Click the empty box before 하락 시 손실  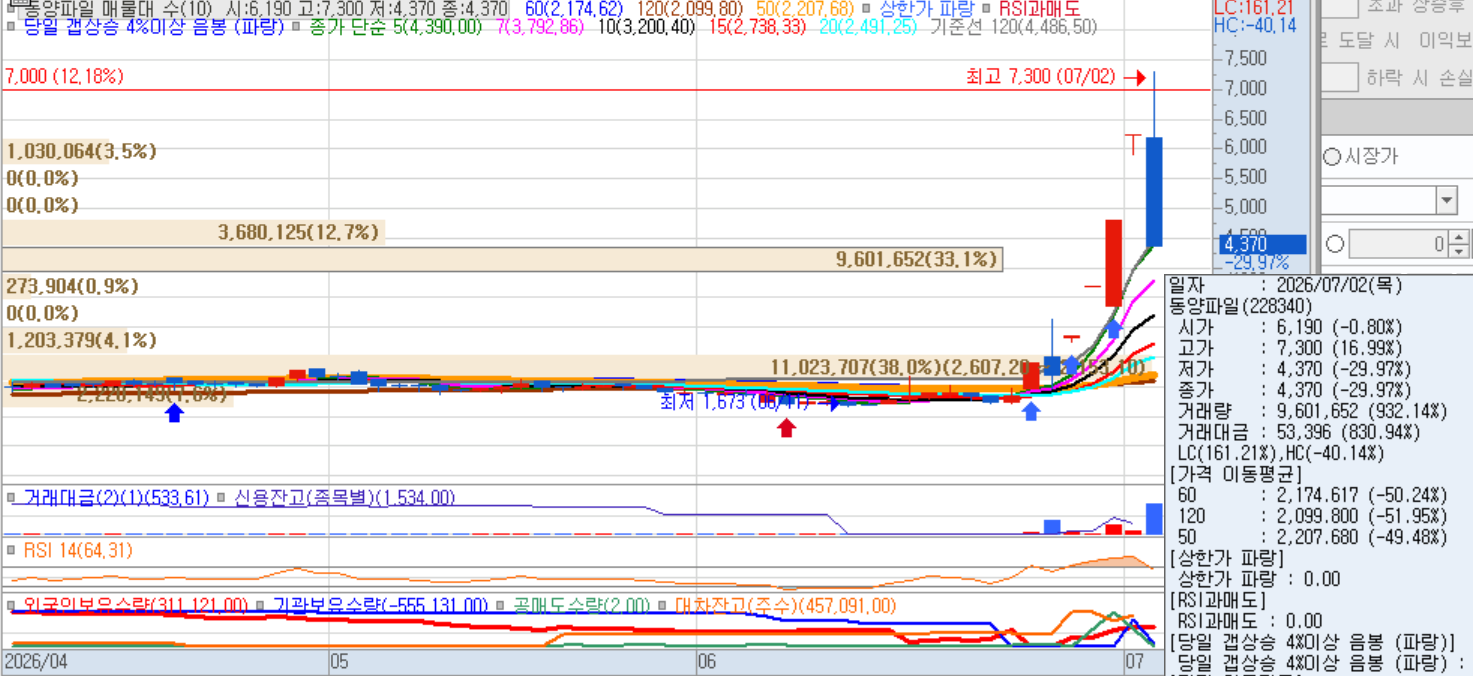pyautogui.click(x=1339, y=77)
